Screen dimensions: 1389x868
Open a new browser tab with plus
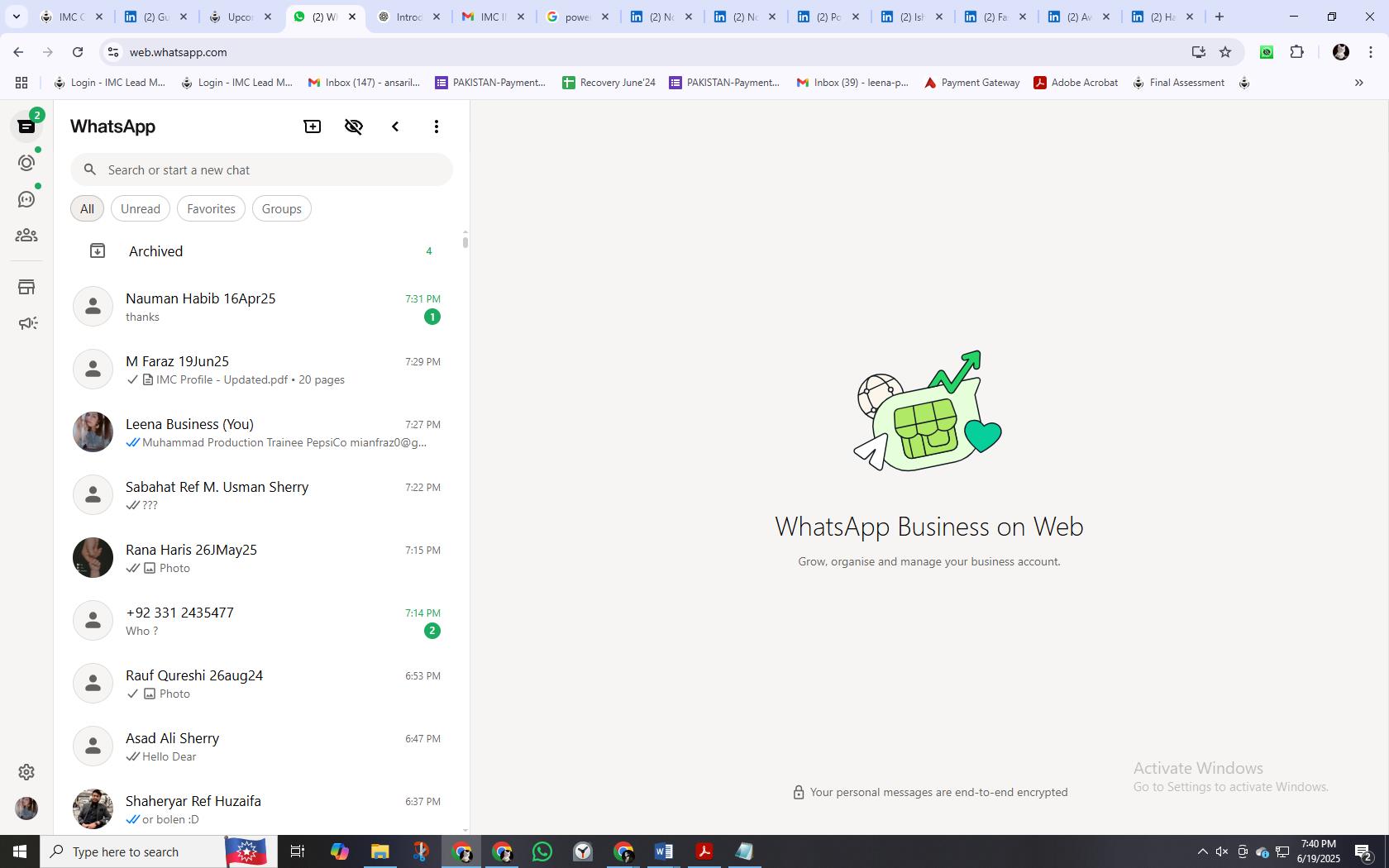tap(1219, 17)
